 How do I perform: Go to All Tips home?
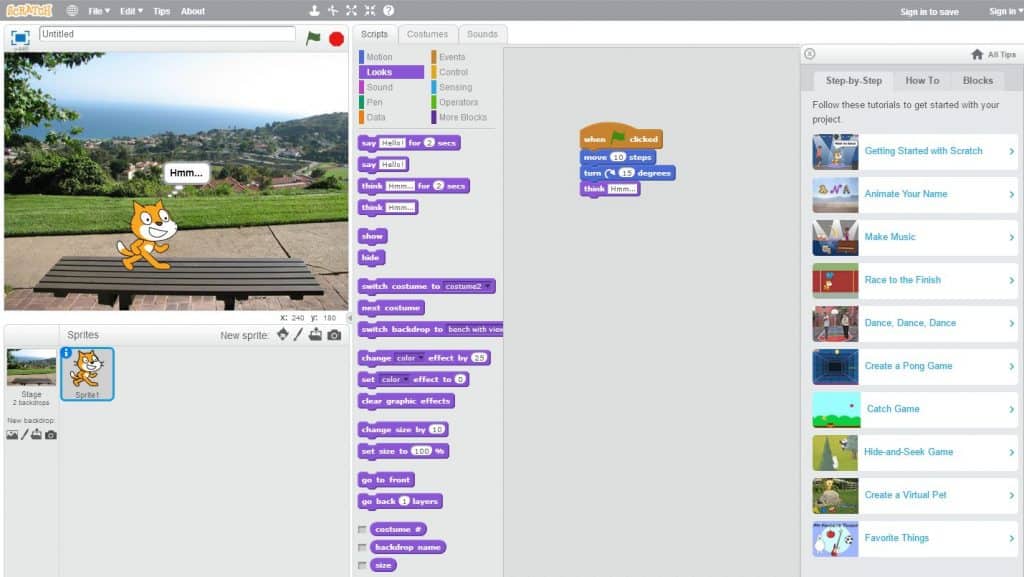pyautogui.click(x=993, y=55)
